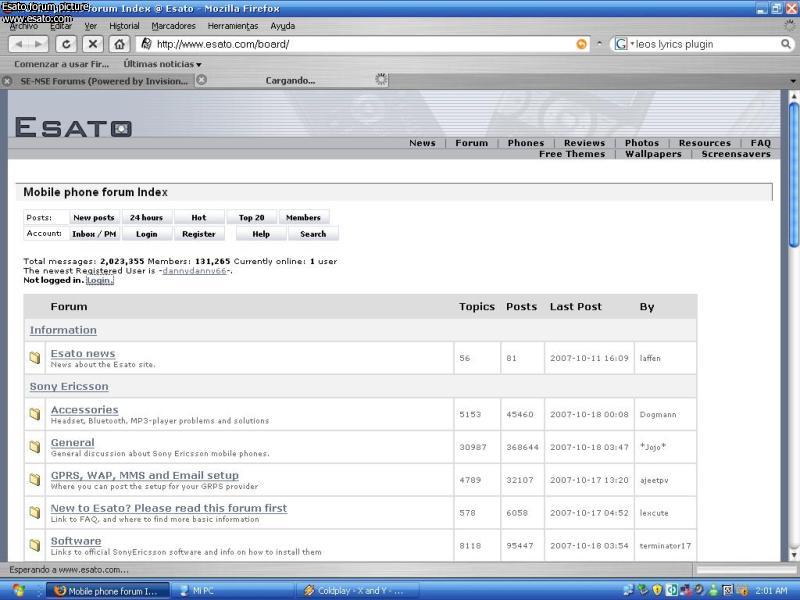Close the Cargando tab
This screenshot has height=600, width=800.
coord(202,80)
